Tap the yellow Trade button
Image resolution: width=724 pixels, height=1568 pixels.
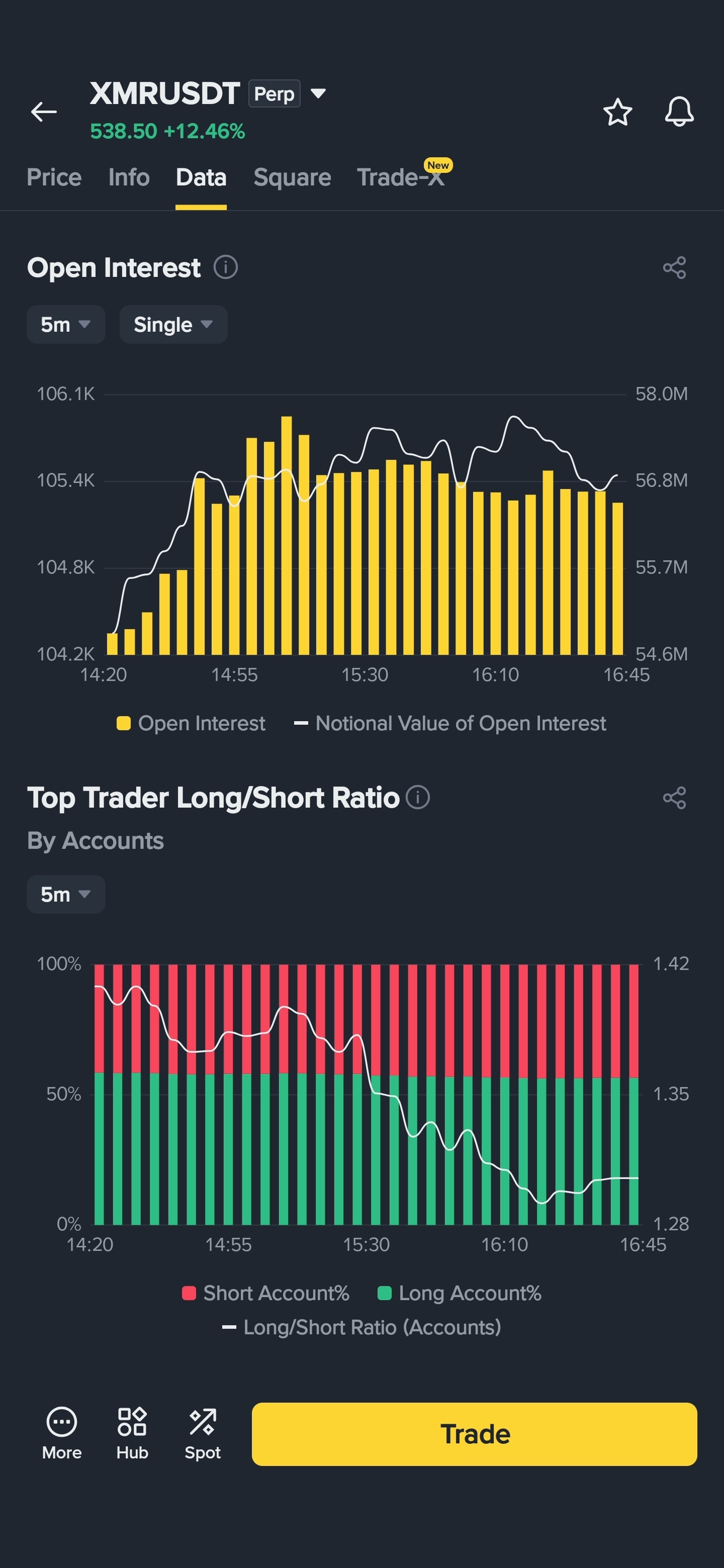click(x=474, y=1434)
